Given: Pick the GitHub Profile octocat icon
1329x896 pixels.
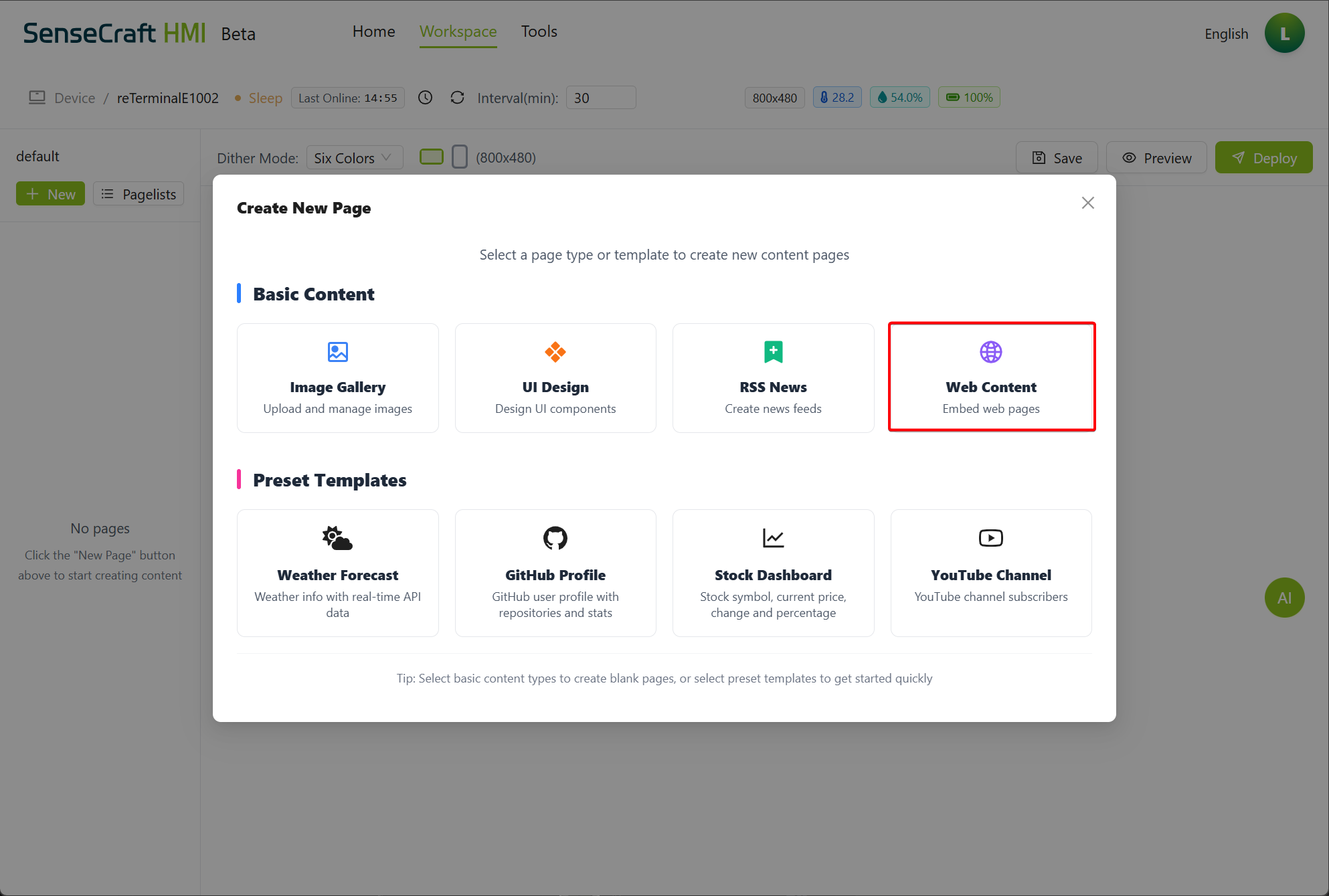Looking at the screenshot, I should tap(555, 538).
